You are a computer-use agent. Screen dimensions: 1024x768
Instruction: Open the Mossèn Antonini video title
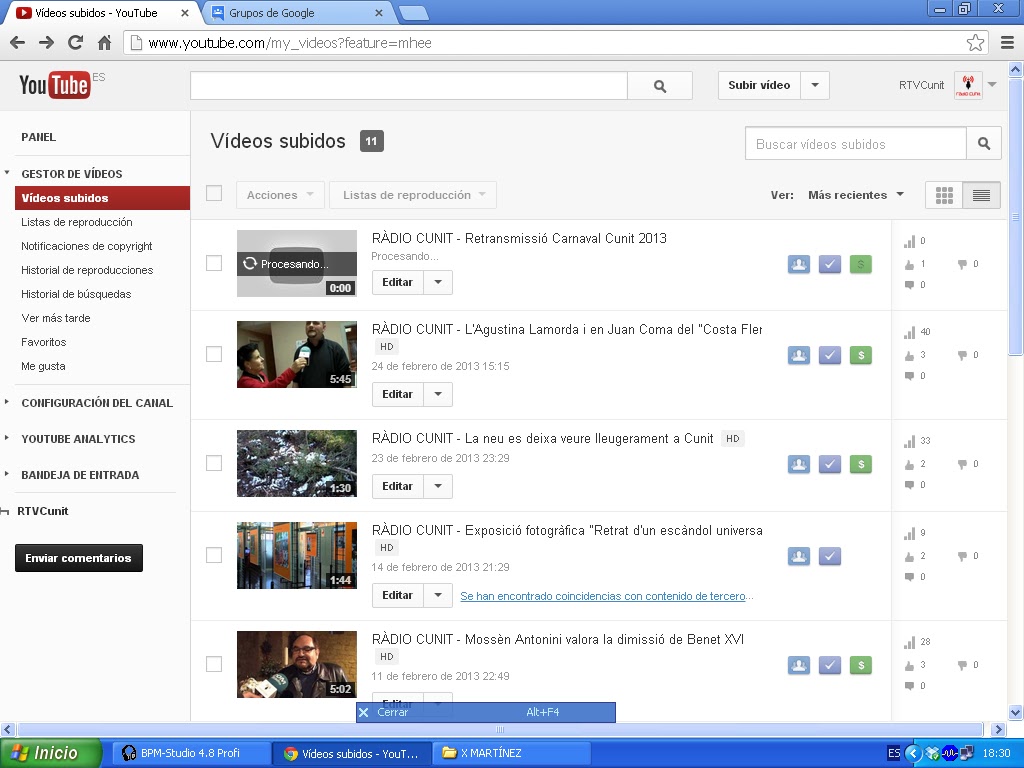[x=558, y=639]
